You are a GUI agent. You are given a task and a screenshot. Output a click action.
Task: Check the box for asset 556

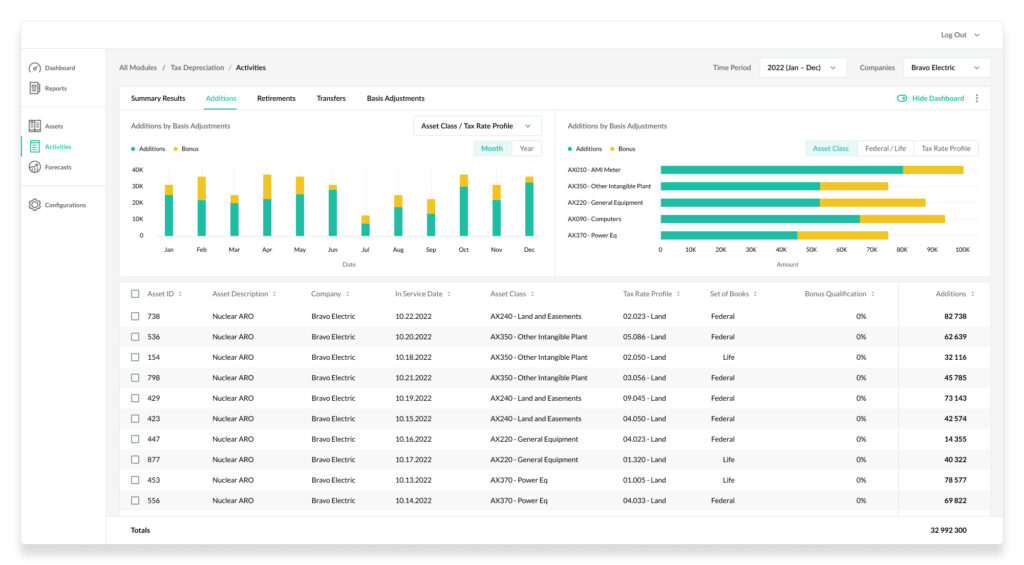click(135, 501)
